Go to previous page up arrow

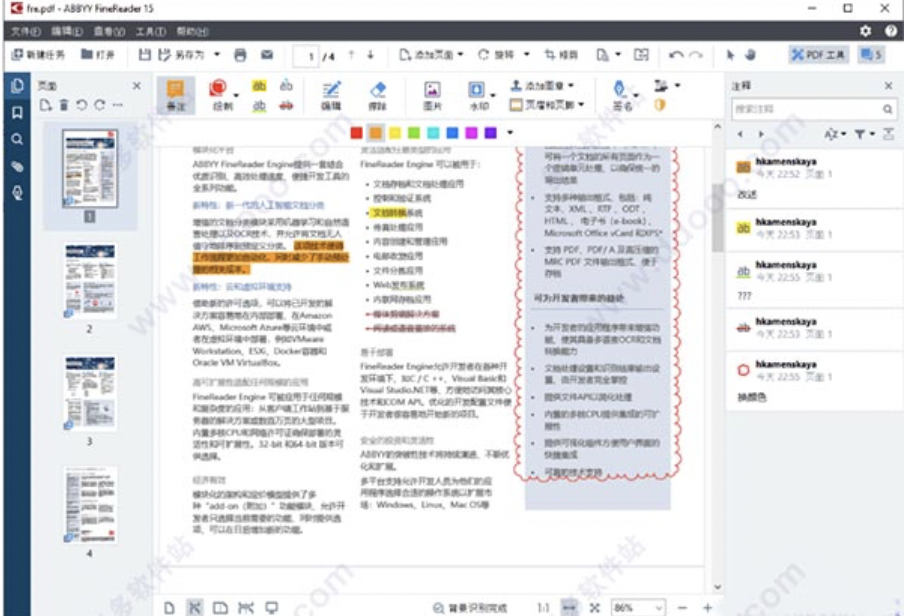[x=351, y=55]
